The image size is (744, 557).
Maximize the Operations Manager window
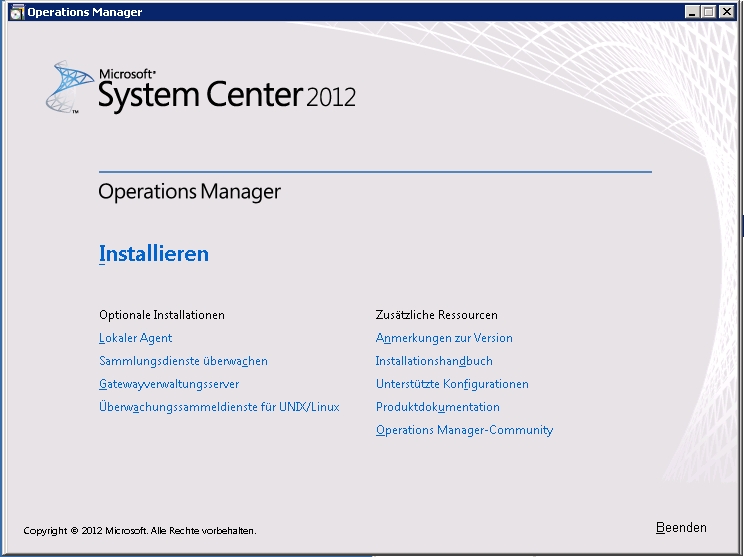709,12
